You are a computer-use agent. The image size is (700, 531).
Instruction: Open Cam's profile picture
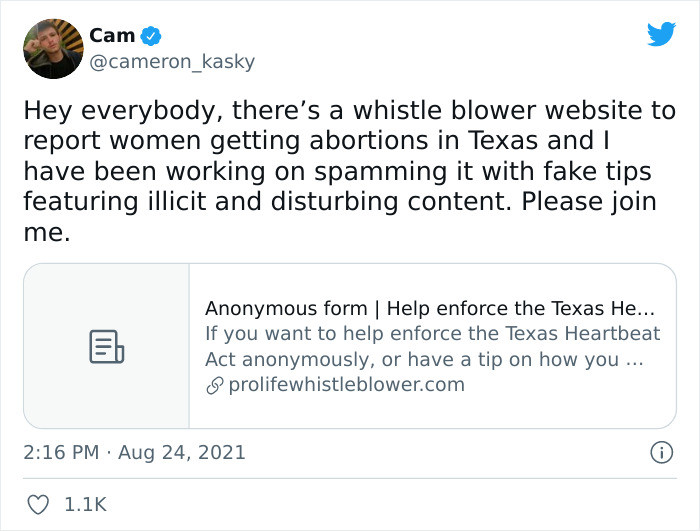53,49
